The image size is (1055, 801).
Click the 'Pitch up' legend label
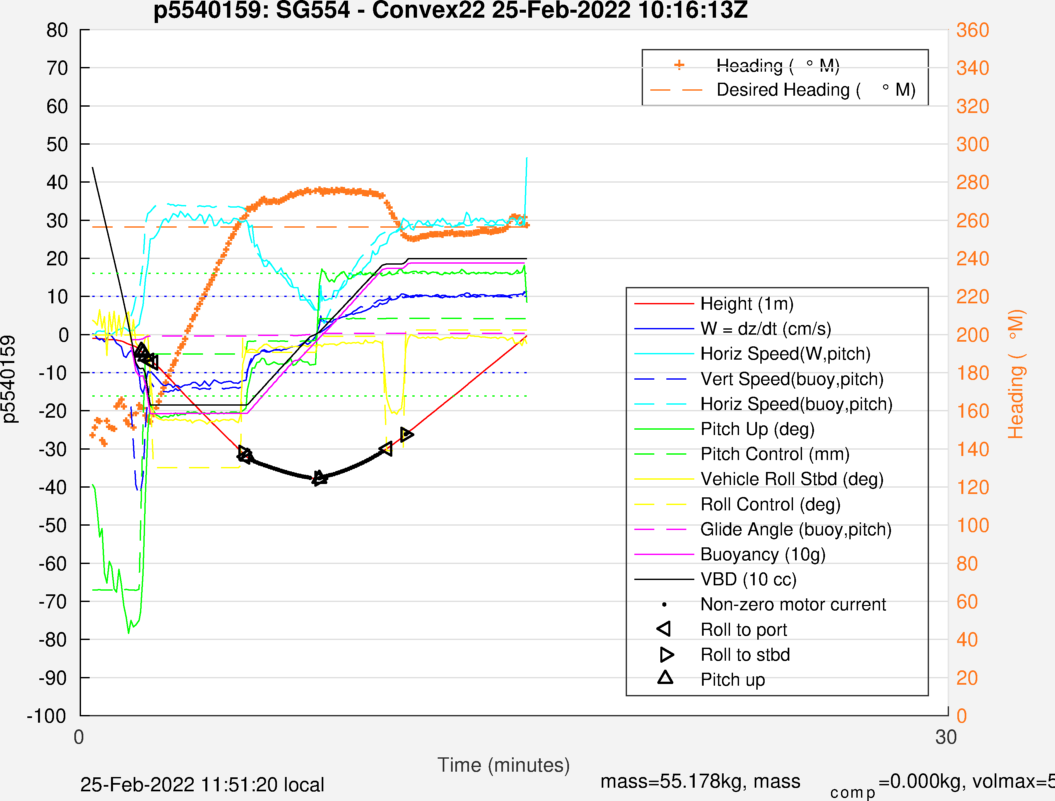[733, 680]
